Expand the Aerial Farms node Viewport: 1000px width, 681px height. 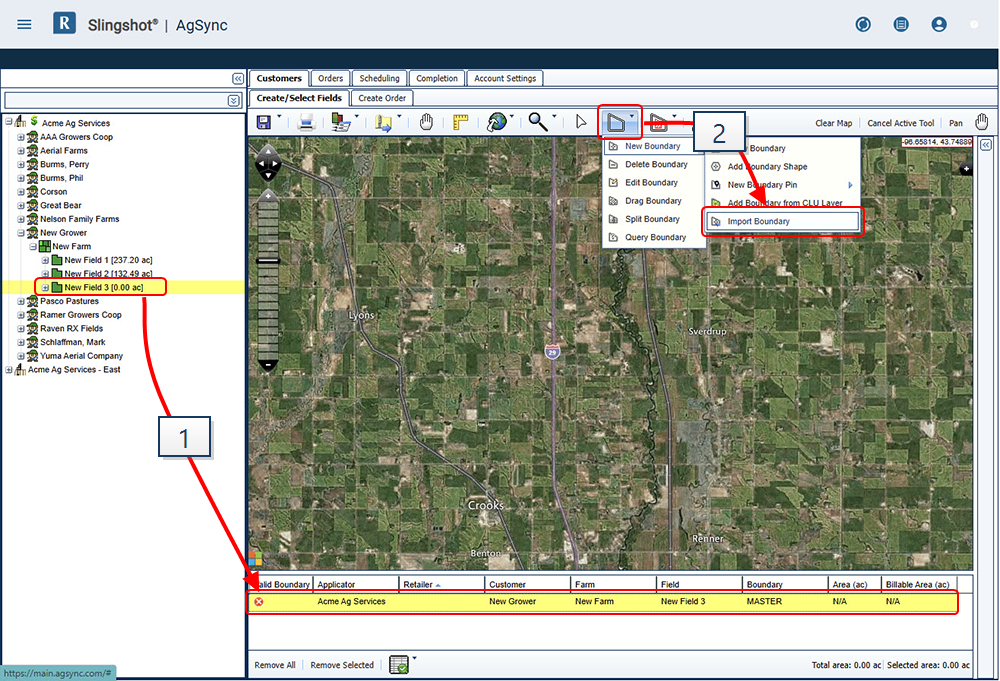click(x=20, y=151)
